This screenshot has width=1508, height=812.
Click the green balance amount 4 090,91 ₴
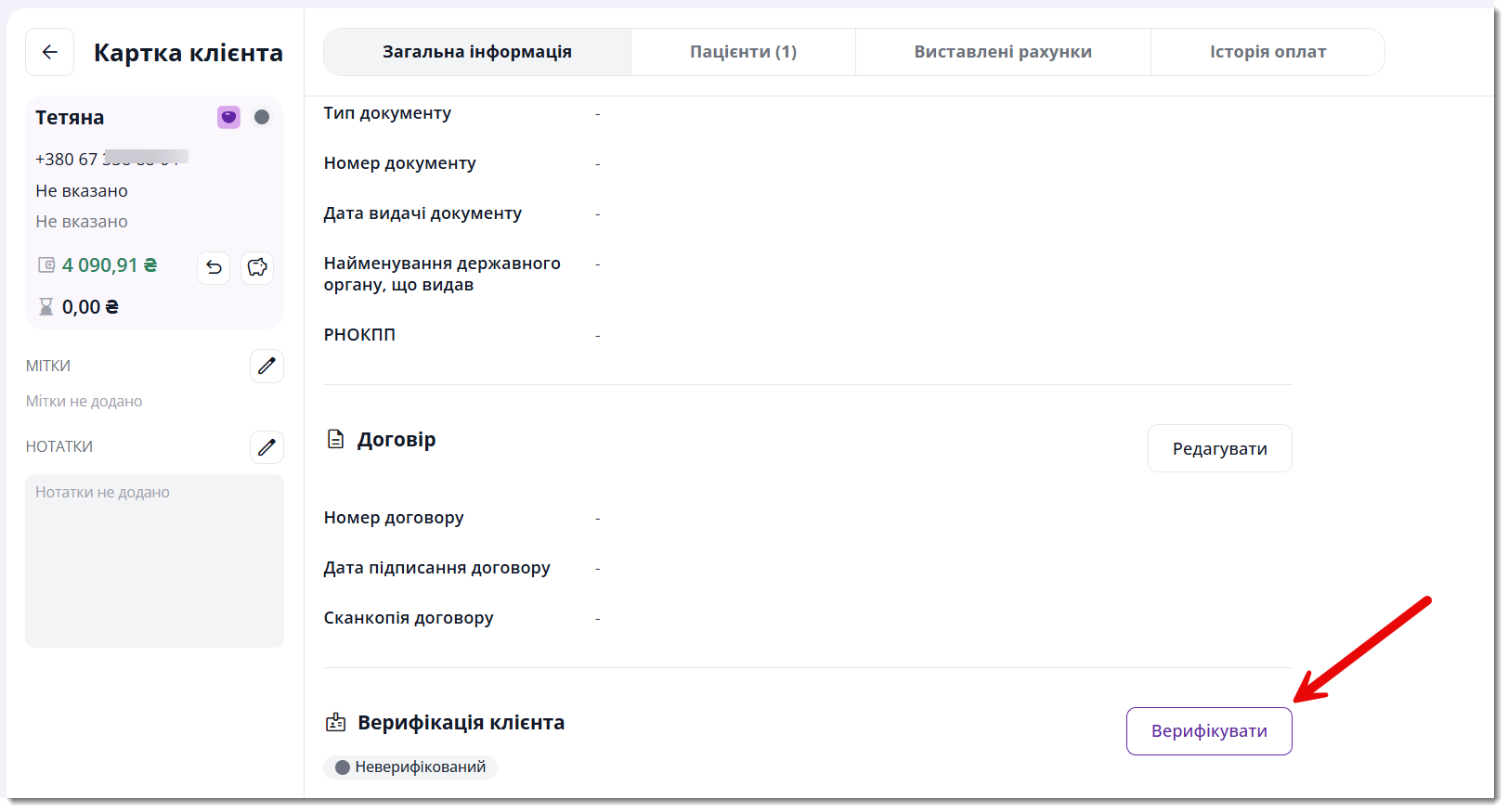coord(110,265)
